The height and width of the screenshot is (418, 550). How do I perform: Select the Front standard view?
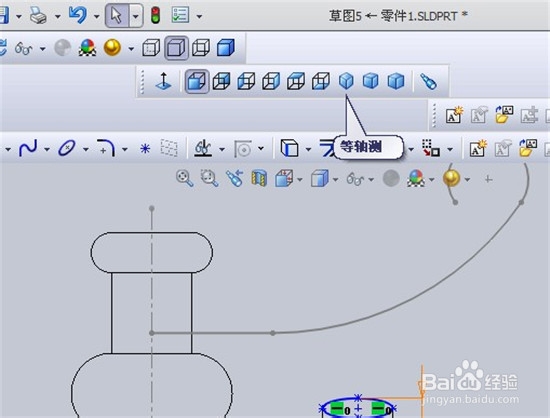click(197, 81)
